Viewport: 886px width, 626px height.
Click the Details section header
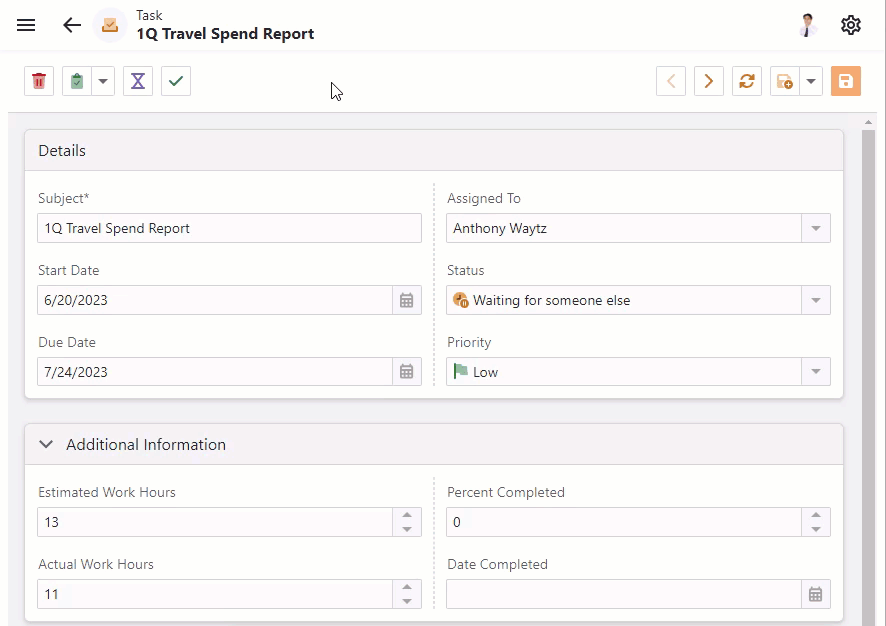(434, 151)
